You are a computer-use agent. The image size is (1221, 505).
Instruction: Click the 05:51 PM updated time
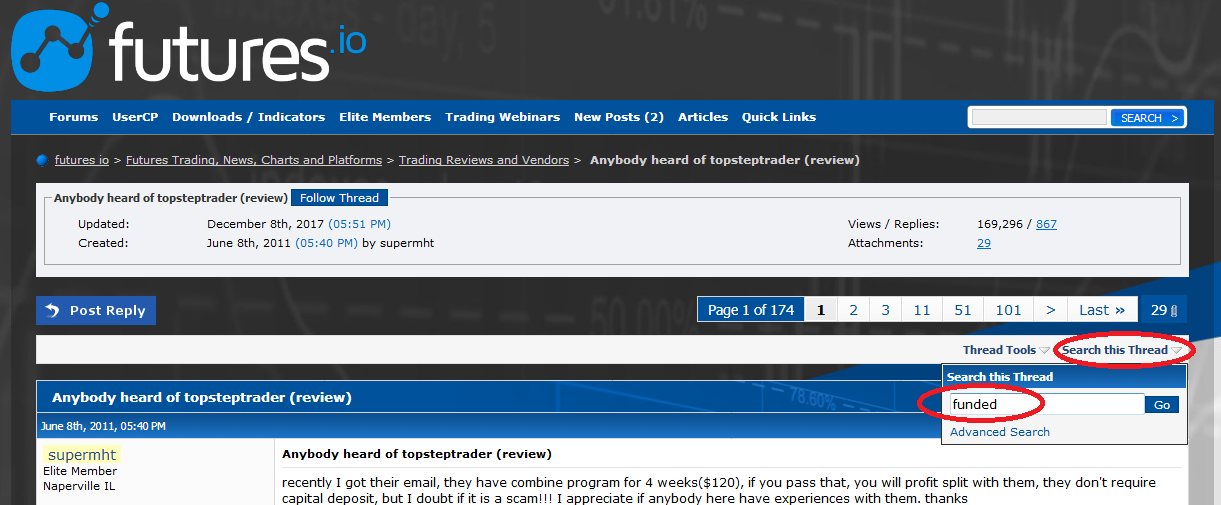click(359, 224)
